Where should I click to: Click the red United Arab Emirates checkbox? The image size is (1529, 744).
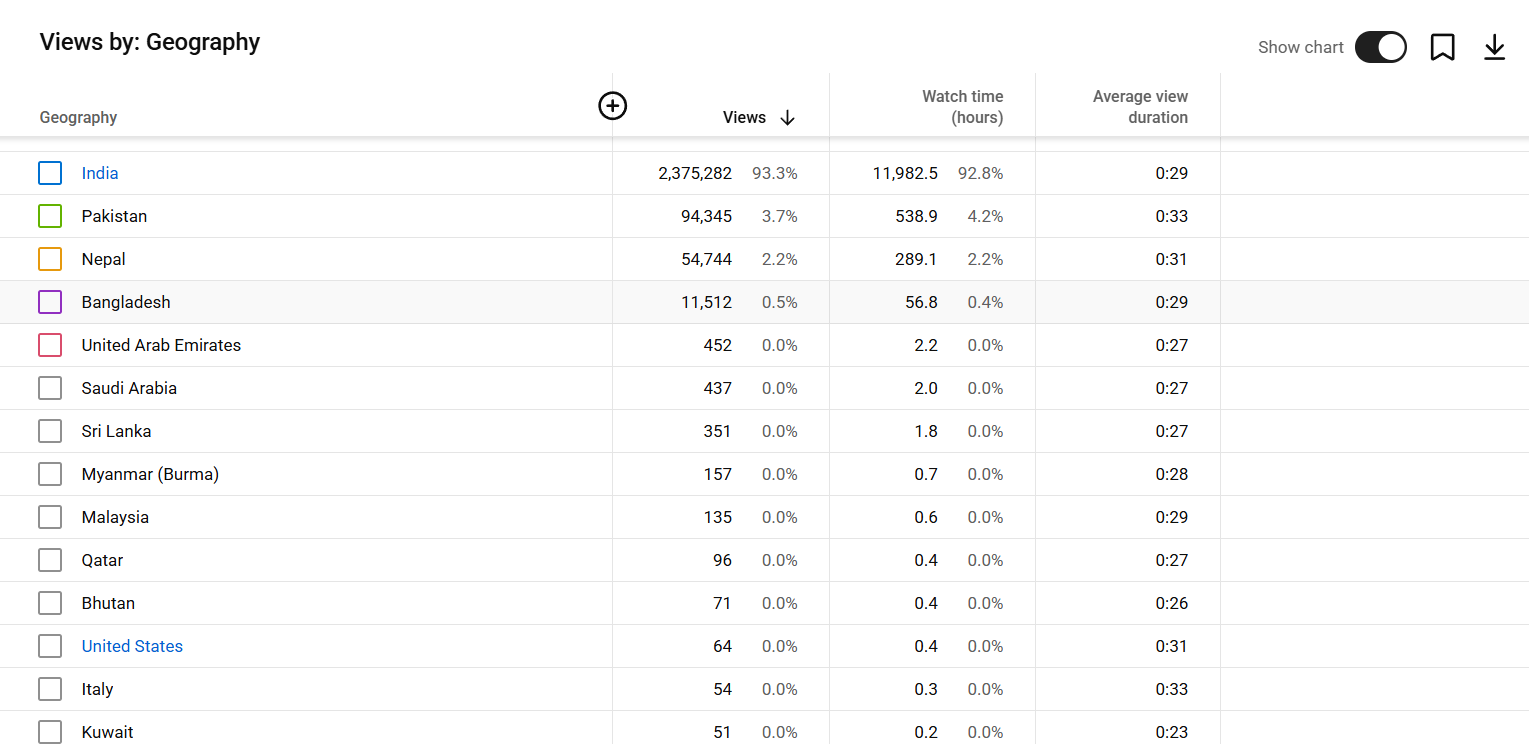(x=50, y=345)
